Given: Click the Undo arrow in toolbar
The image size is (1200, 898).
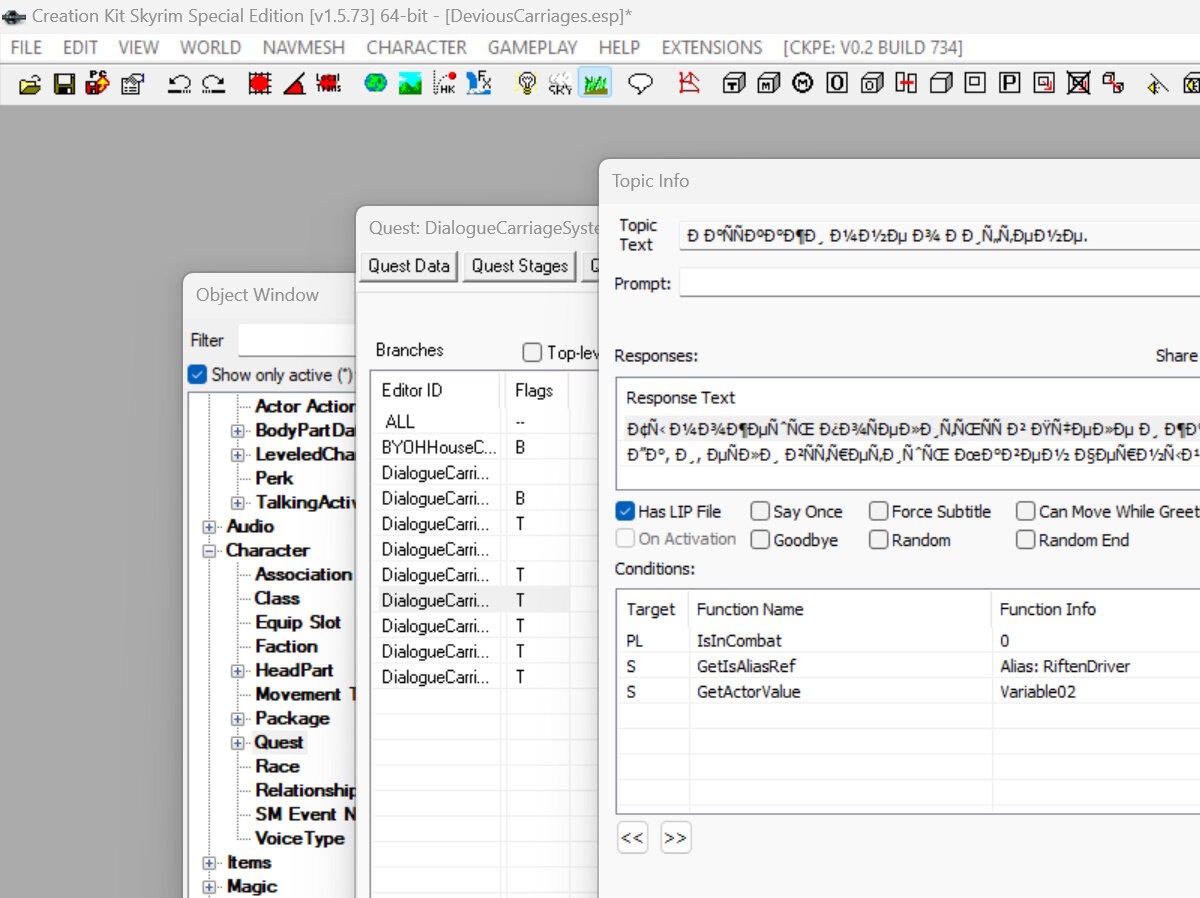Looking at the screenshot, I should [x=179, y=84].
